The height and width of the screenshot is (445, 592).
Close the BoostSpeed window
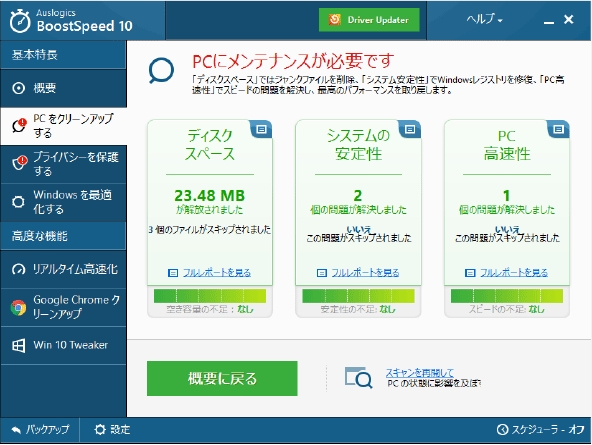coord(569,19)
